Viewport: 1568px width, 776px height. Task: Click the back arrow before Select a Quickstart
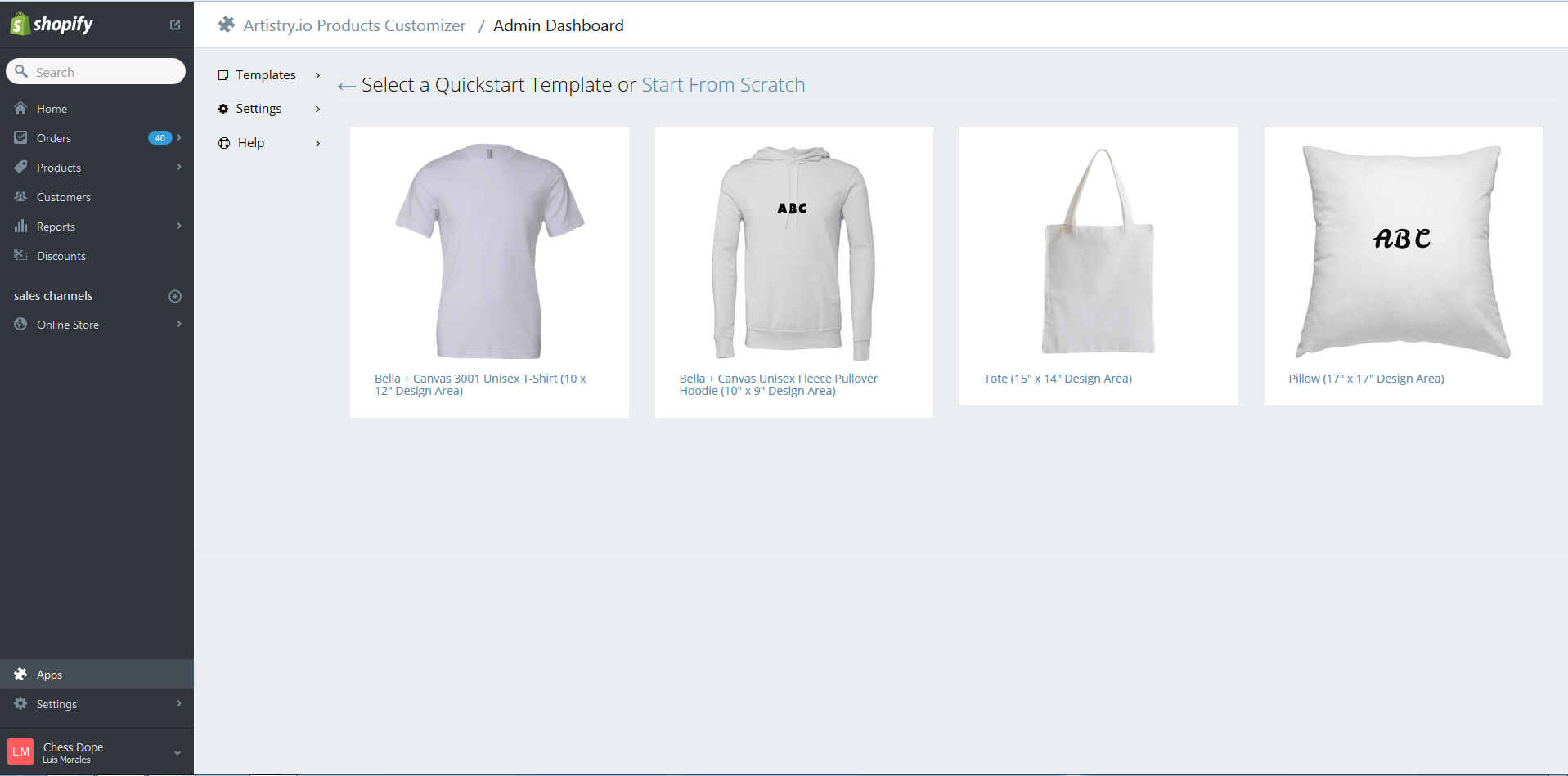[346, 86]
